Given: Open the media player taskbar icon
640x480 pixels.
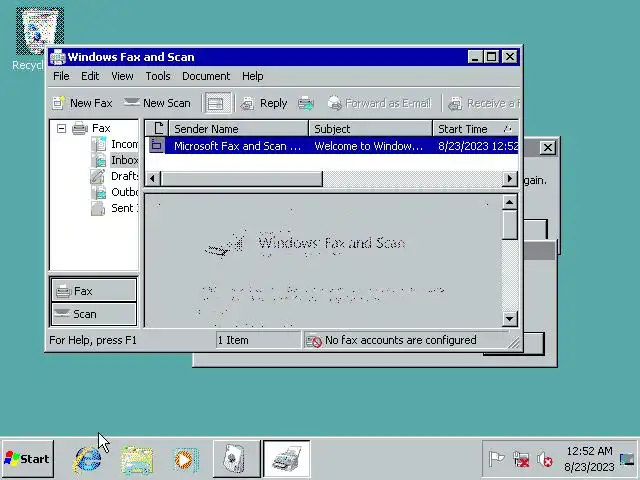Looking at the screenshot, I should point(185,460).
